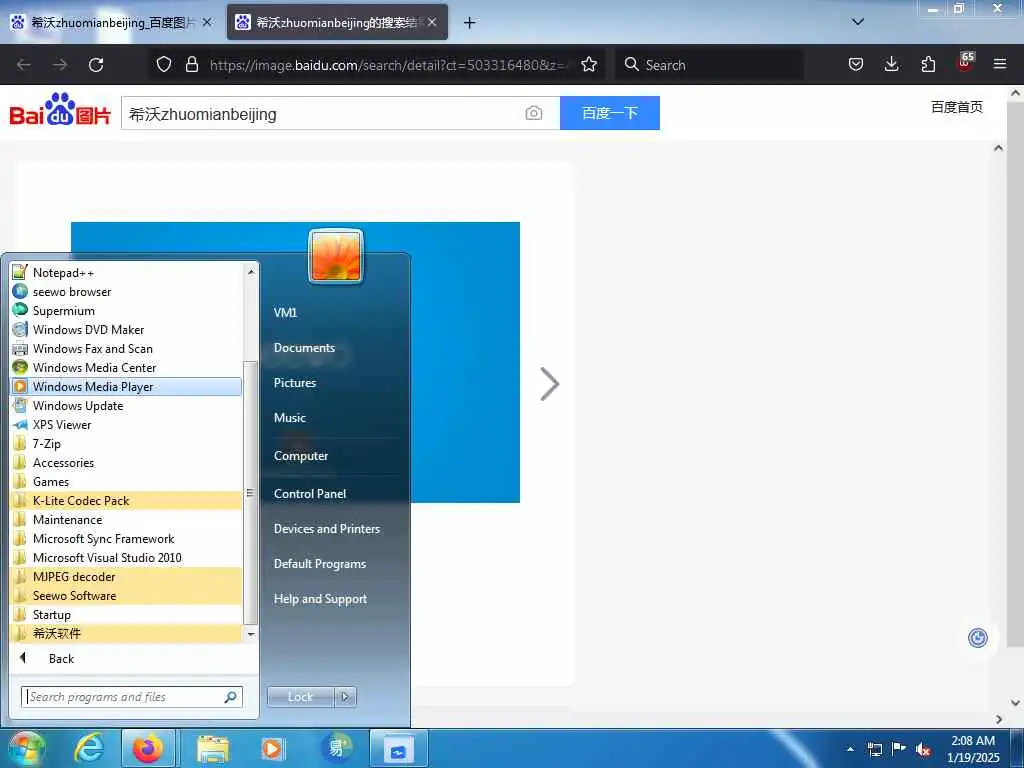Image resolution: width=1024 pixels, height=768 pixels.
Task: Open the VM1 user folder
Action: [285, 312]
